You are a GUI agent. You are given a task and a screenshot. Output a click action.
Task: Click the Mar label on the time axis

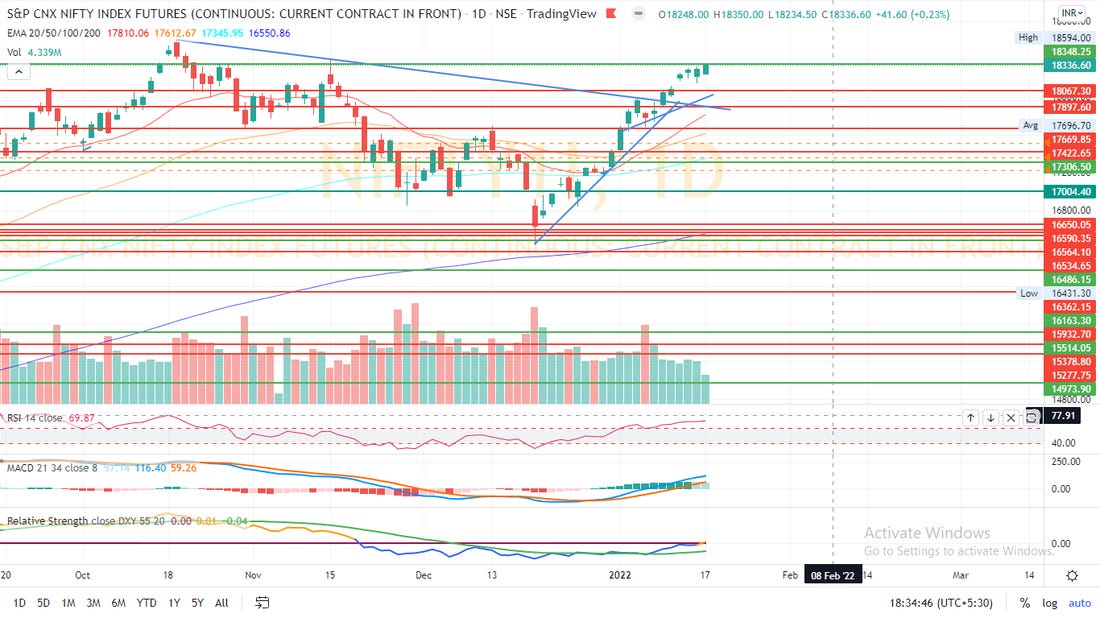[960, 575]
